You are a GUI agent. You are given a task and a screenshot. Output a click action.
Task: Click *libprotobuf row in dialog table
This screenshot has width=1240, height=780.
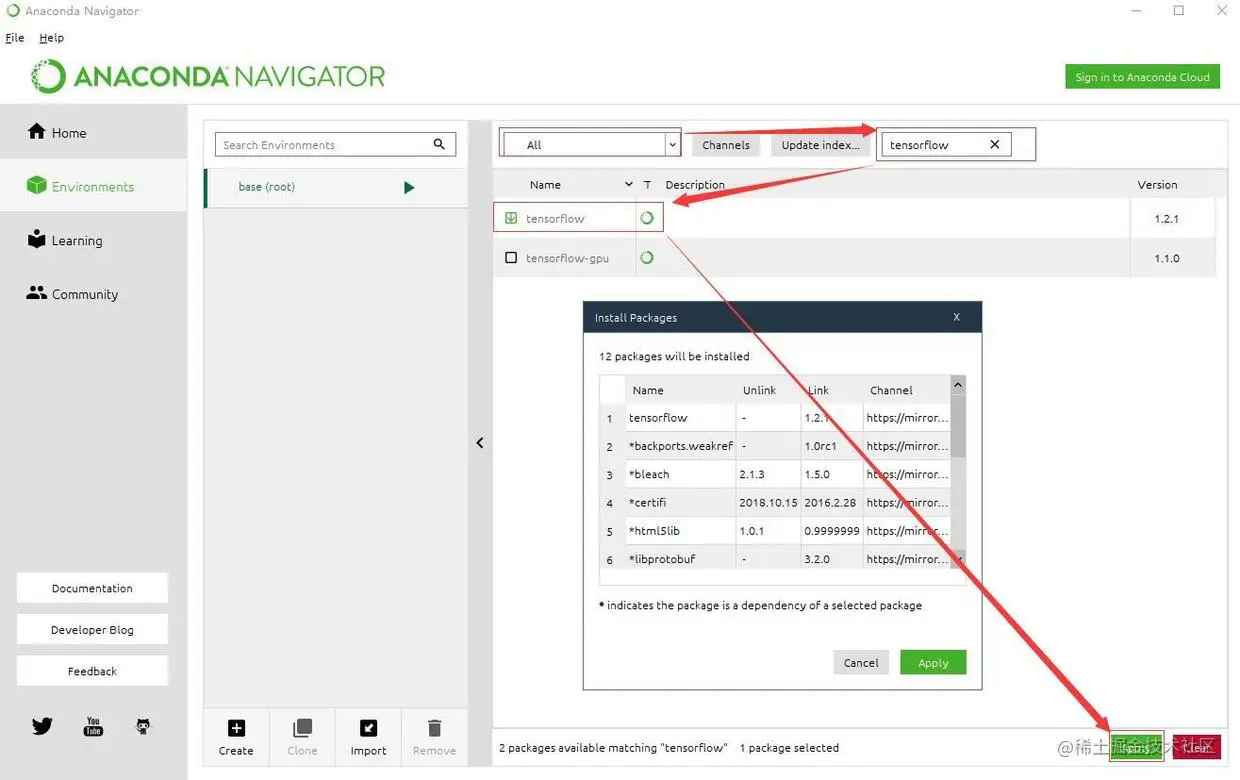tap(775, 558)
